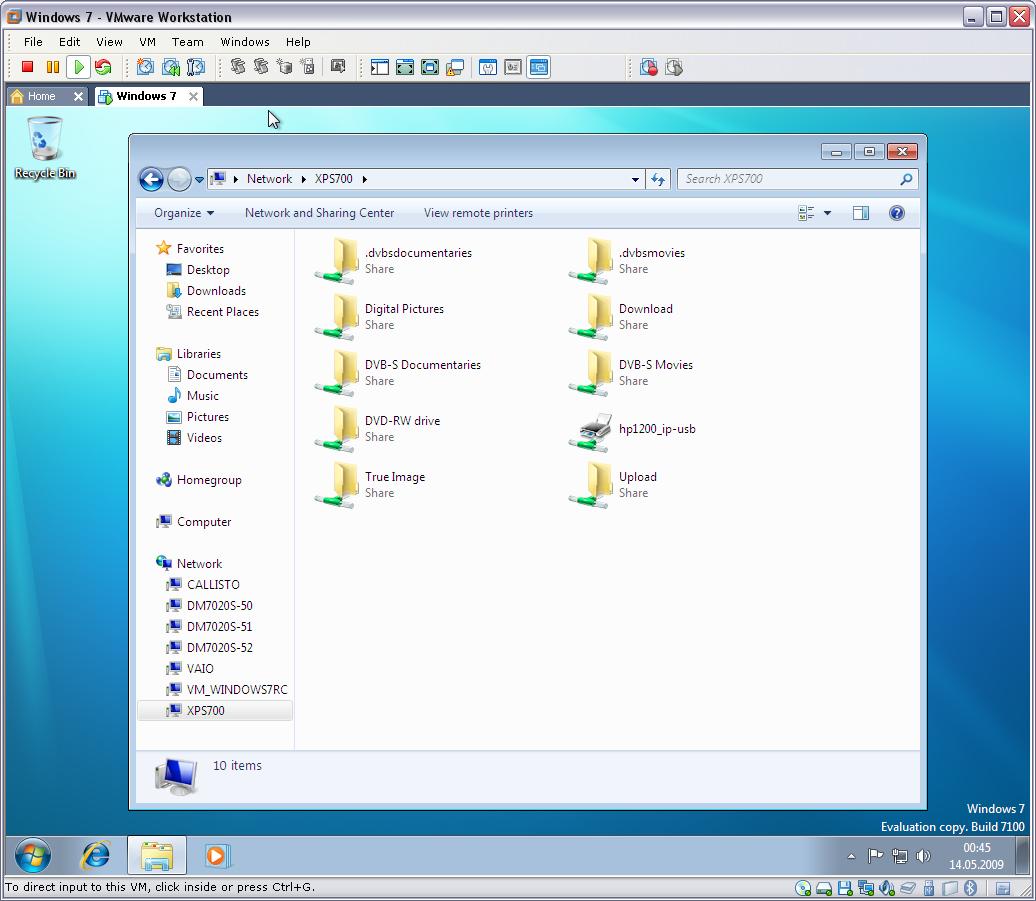The height and width of the screenshot is (901, 1036).
Task: Select the DVD-RW drive share
Action: point(379,429)
